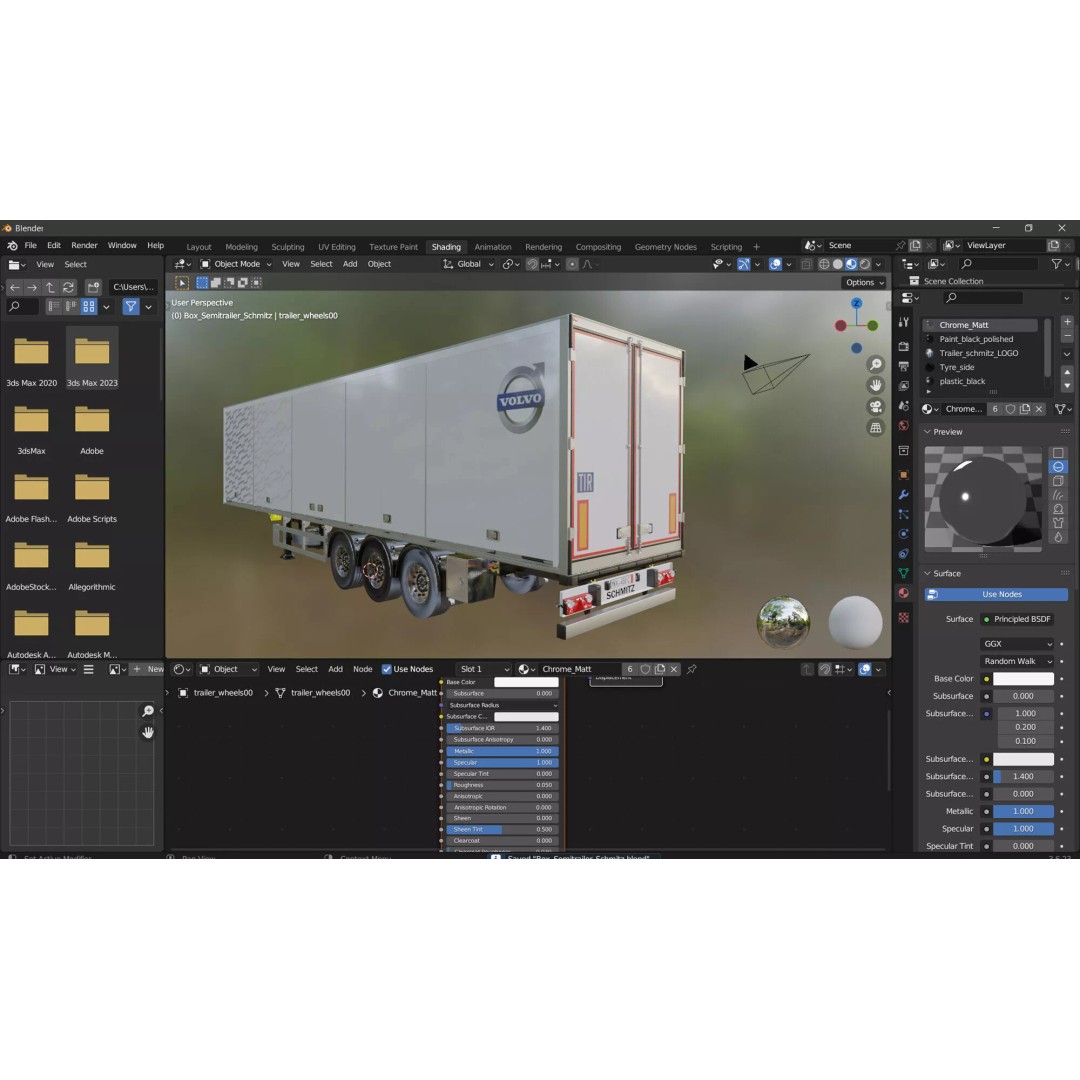The image size is (1080, 1080).
Task: Toggle file browser filter funnel
Action: (130, 307)
